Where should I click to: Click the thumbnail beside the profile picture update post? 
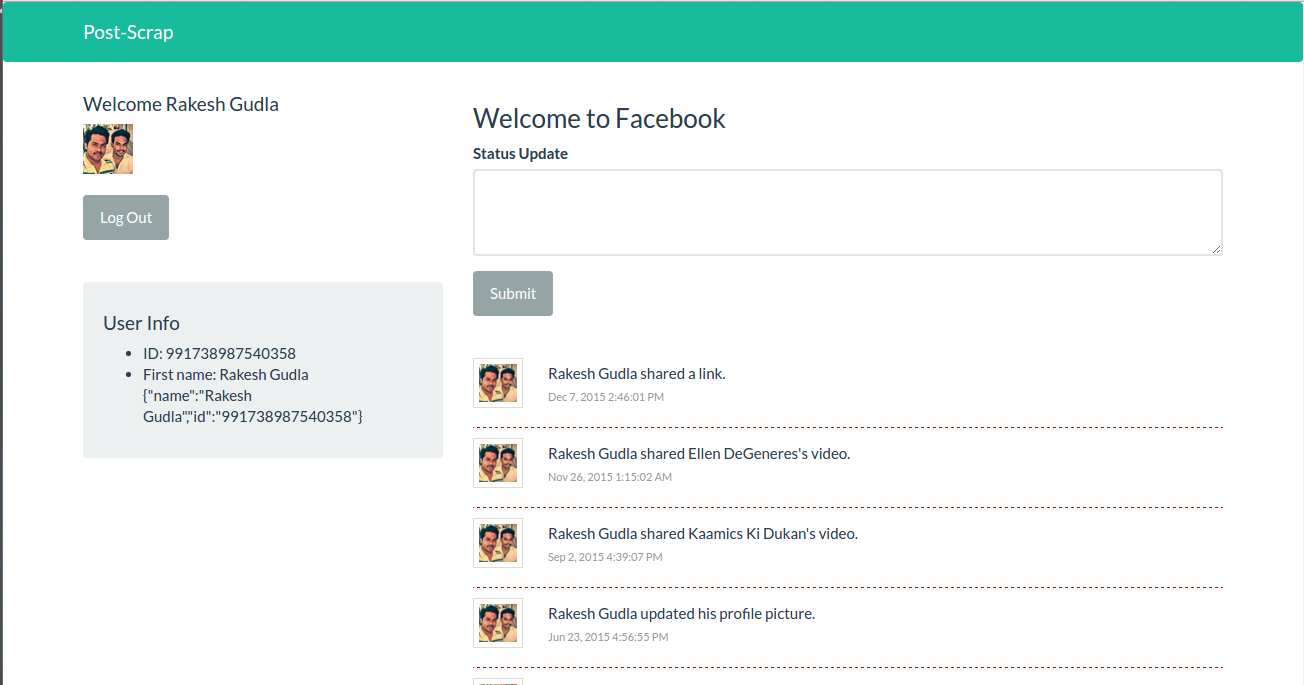click(x=497, y=622)
